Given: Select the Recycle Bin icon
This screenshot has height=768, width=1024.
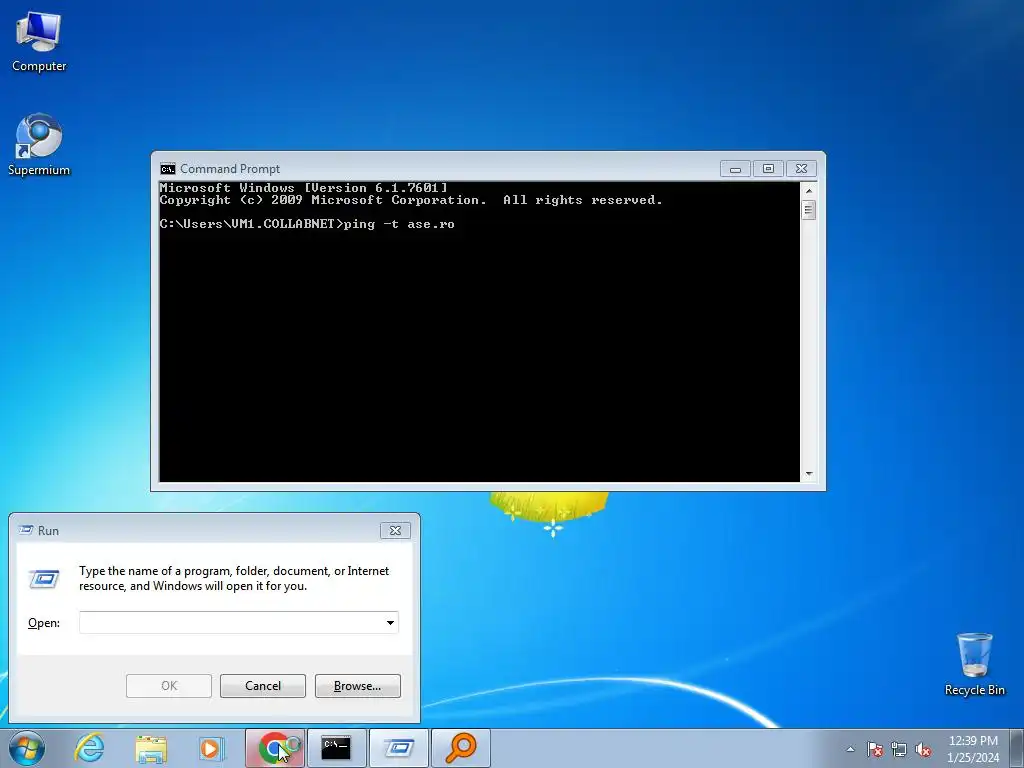Looking at the screenshot, I should click(974, 664).
